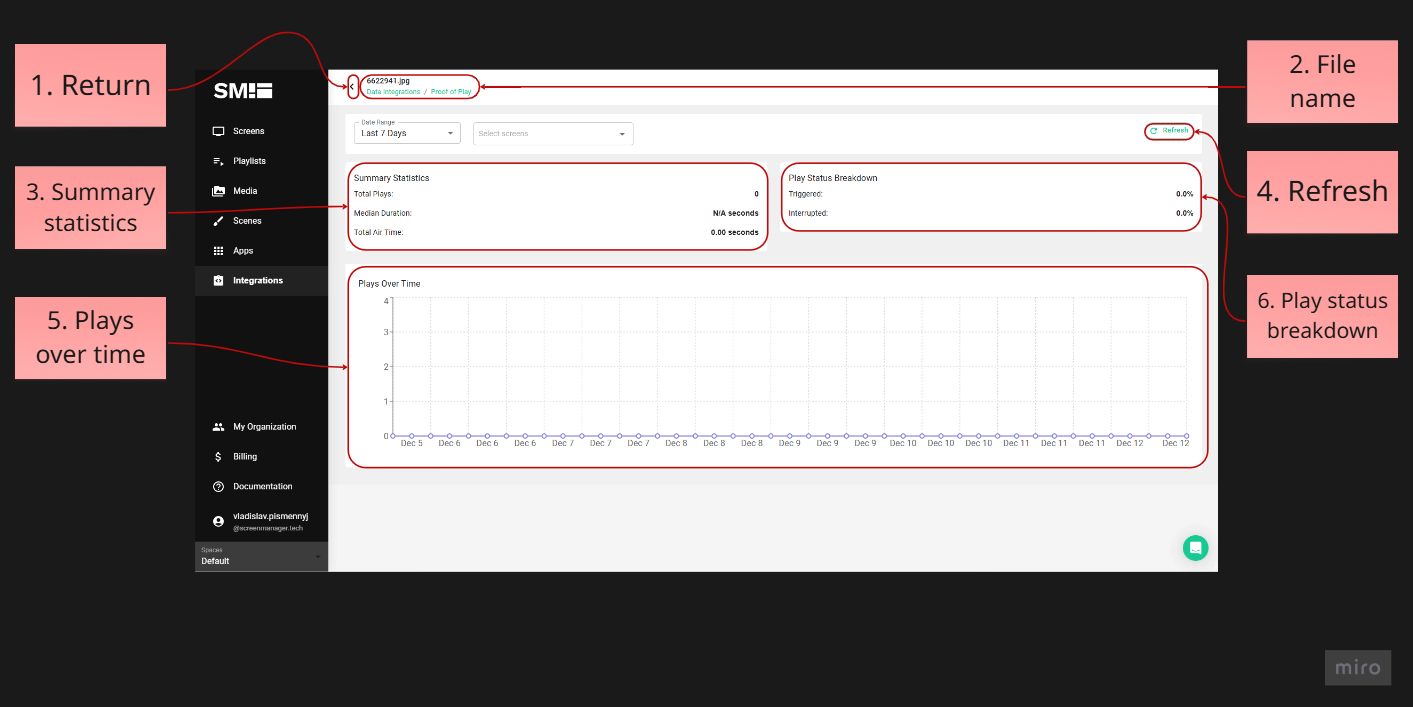Image resolution: width=1413 pixels, height=707 pixels.
Task: Open the green chat support bubble
Action: [1195, 548]
